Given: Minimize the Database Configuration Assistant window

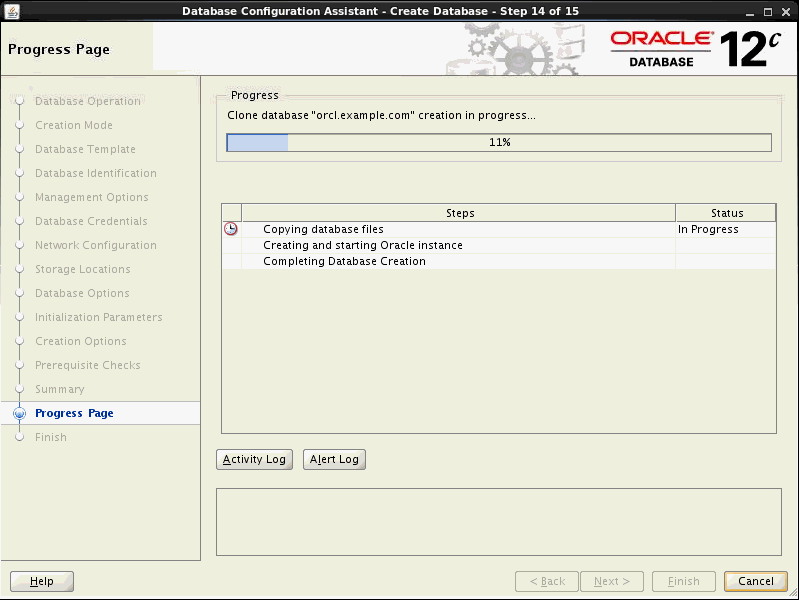Looking at the screenshot, I should click(x=750, y=12).
